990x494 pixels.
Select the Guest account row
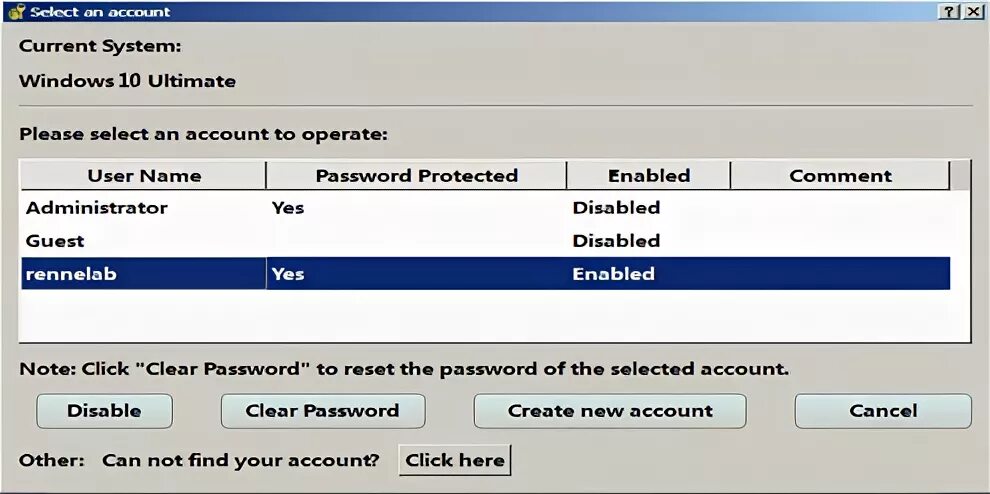click(55, 241)
